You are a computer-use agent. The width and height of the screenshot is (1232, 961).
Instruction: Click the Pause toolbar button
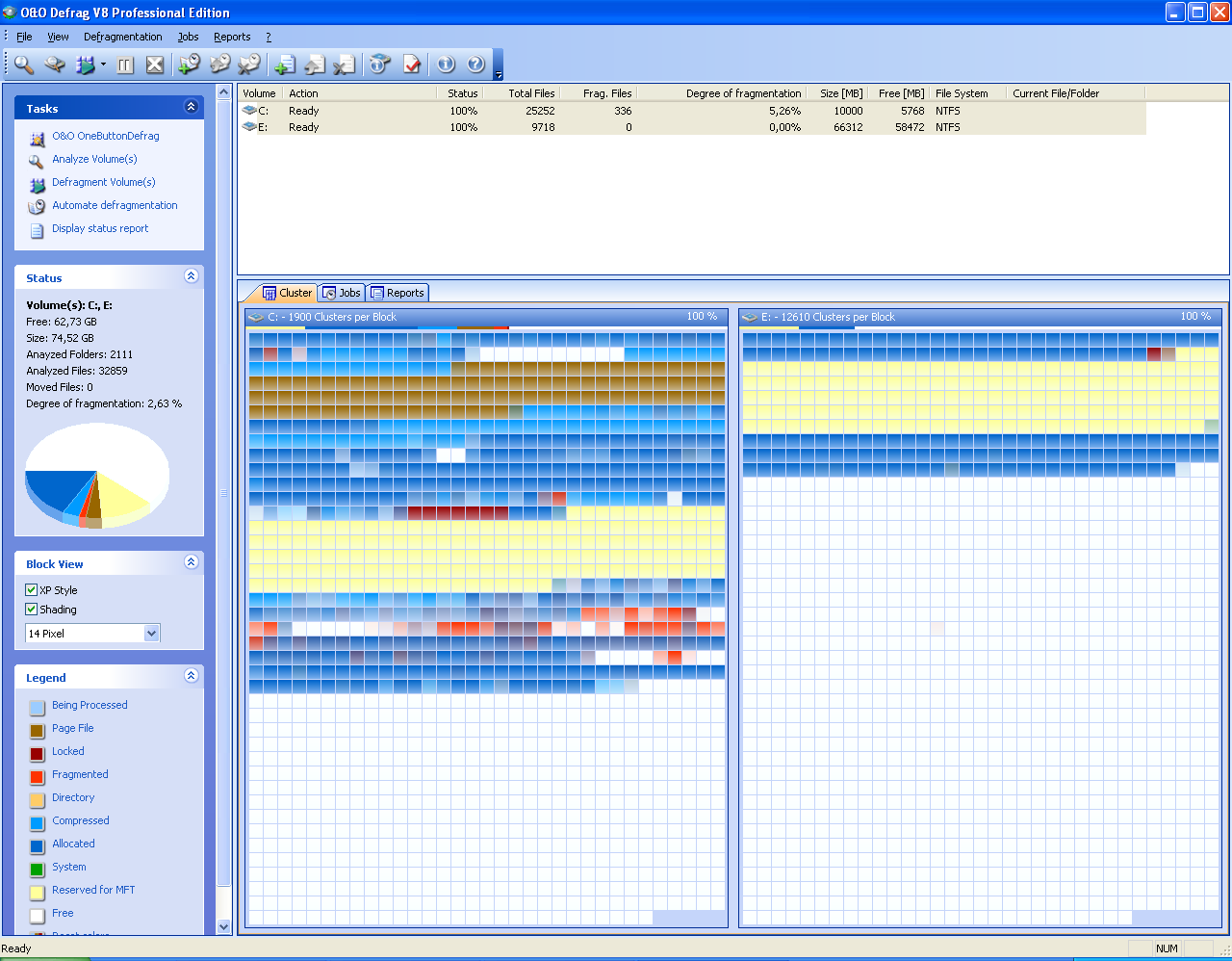pyautogui.click(x=125, y=65)
